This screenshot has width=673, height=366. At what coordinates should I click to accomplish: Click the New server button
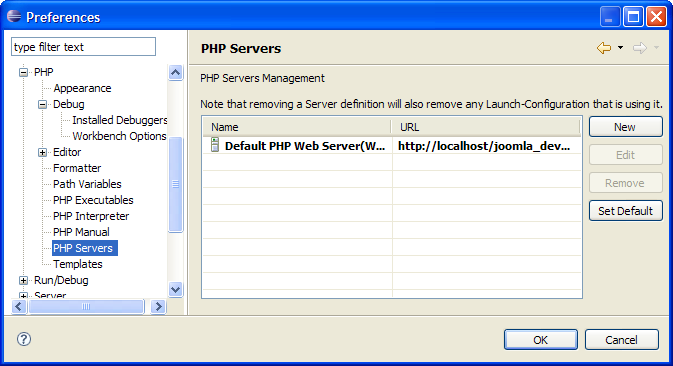click(x=625, y=127)
